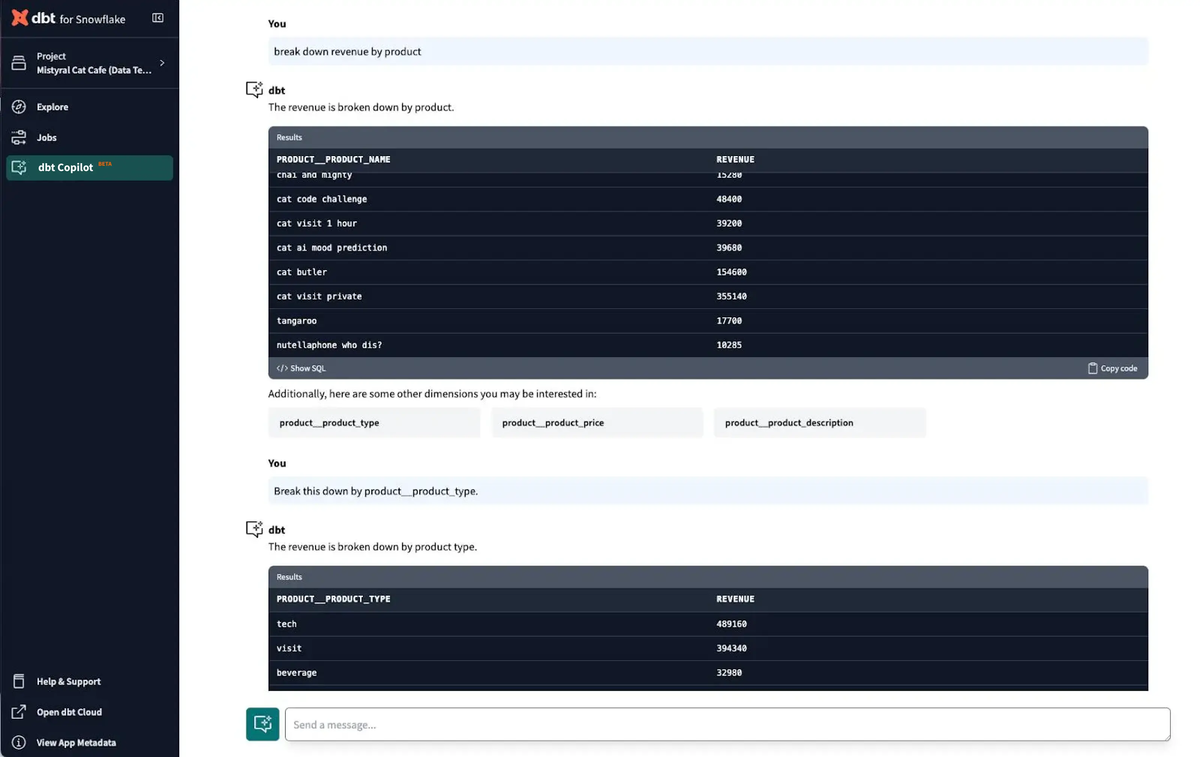
Task: Click the 'break down revenue by product' message
Action: pyautogui.click(x=708, y=51)
